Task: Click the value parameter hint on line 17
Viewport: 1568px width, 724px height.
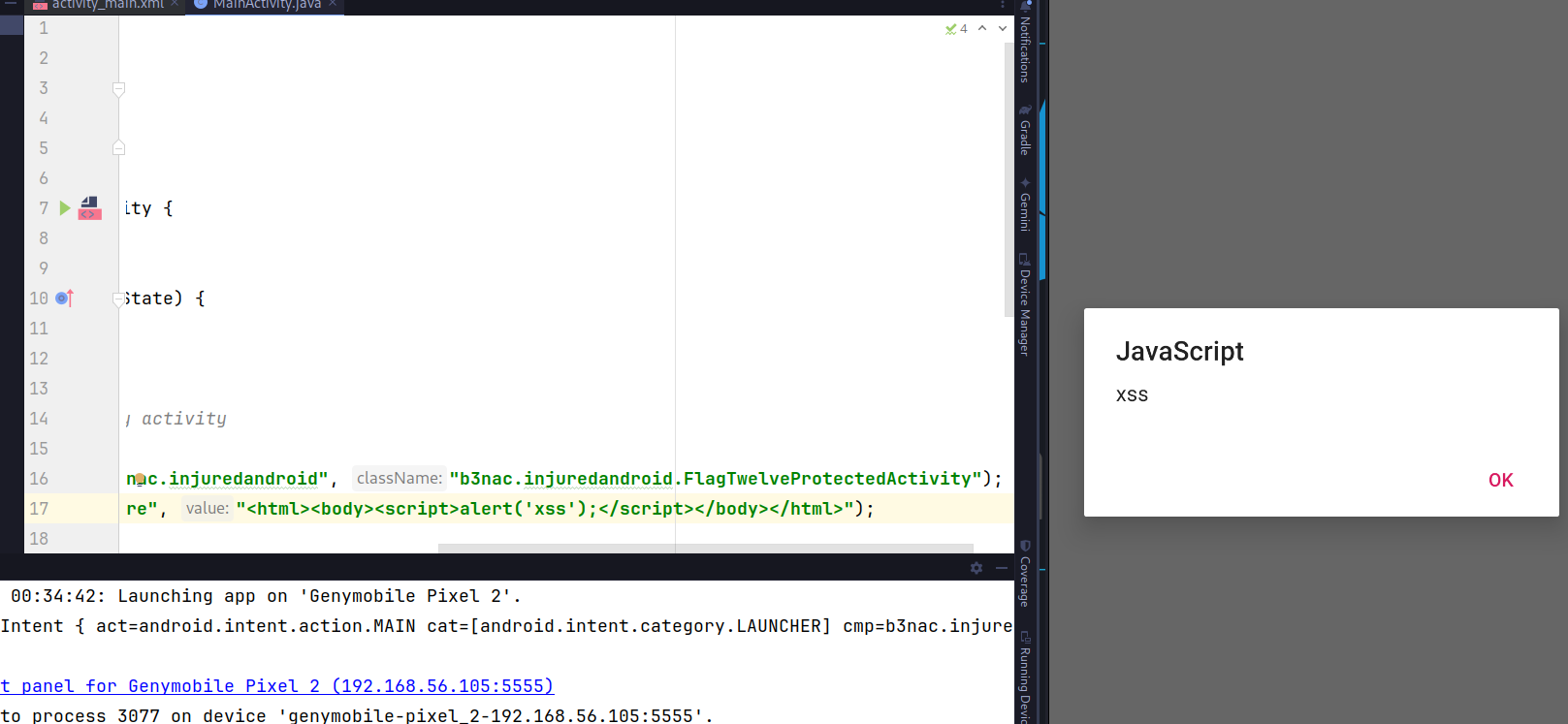Action: click(207, 508)
